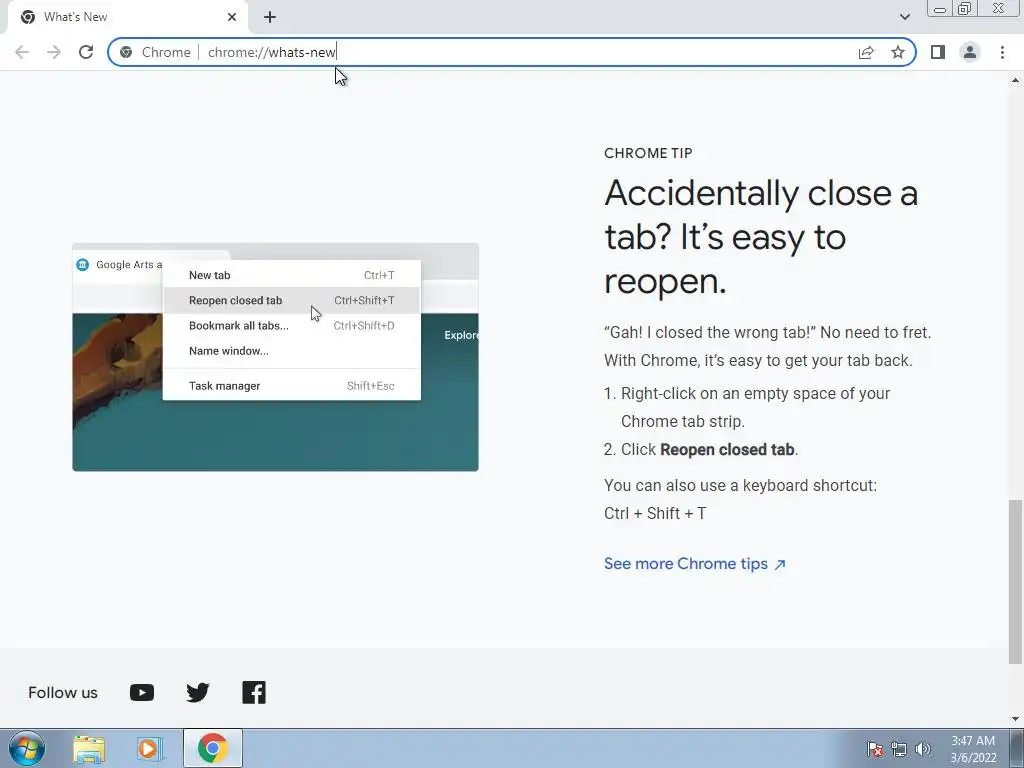Open the Chrome three-dot menu
The height and width of the screenshot is (768, 1024).
tap(1002, 52)
